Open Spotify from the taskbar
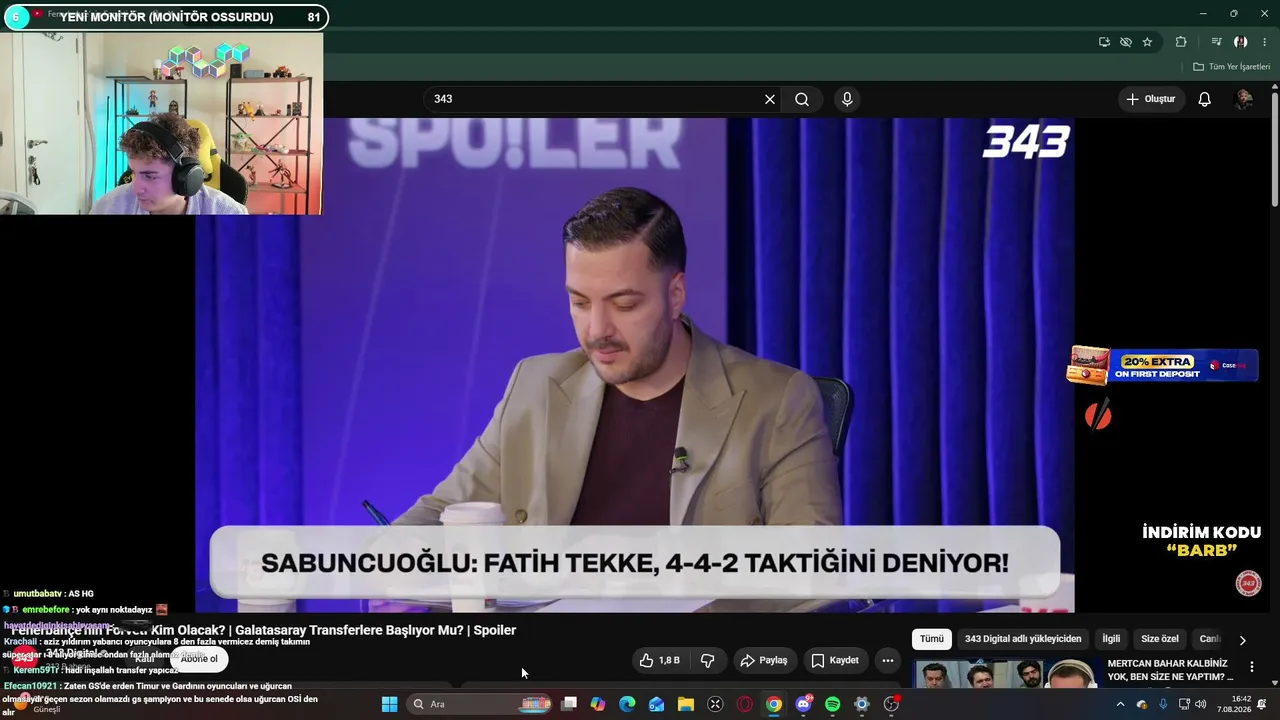Image resolution: width=1280 pixels, height=720 pixels. 832,704
